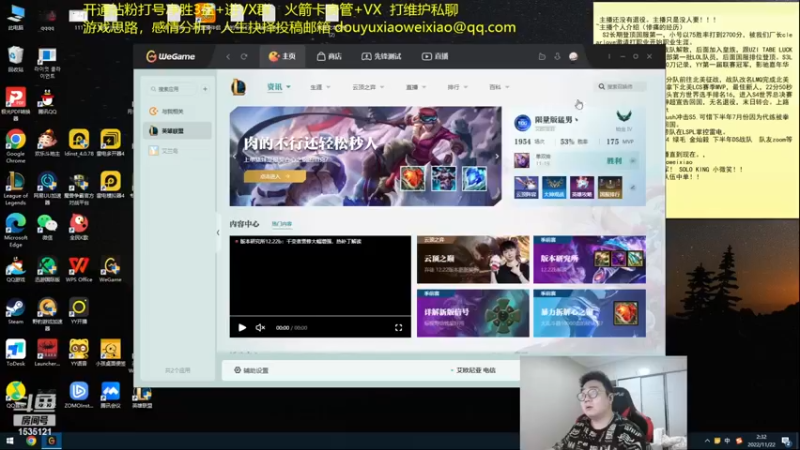This screenshot has width=800, height=450.
Task: Select the Google Chrome desktop shortcut
Action: (x=16, y=146)
